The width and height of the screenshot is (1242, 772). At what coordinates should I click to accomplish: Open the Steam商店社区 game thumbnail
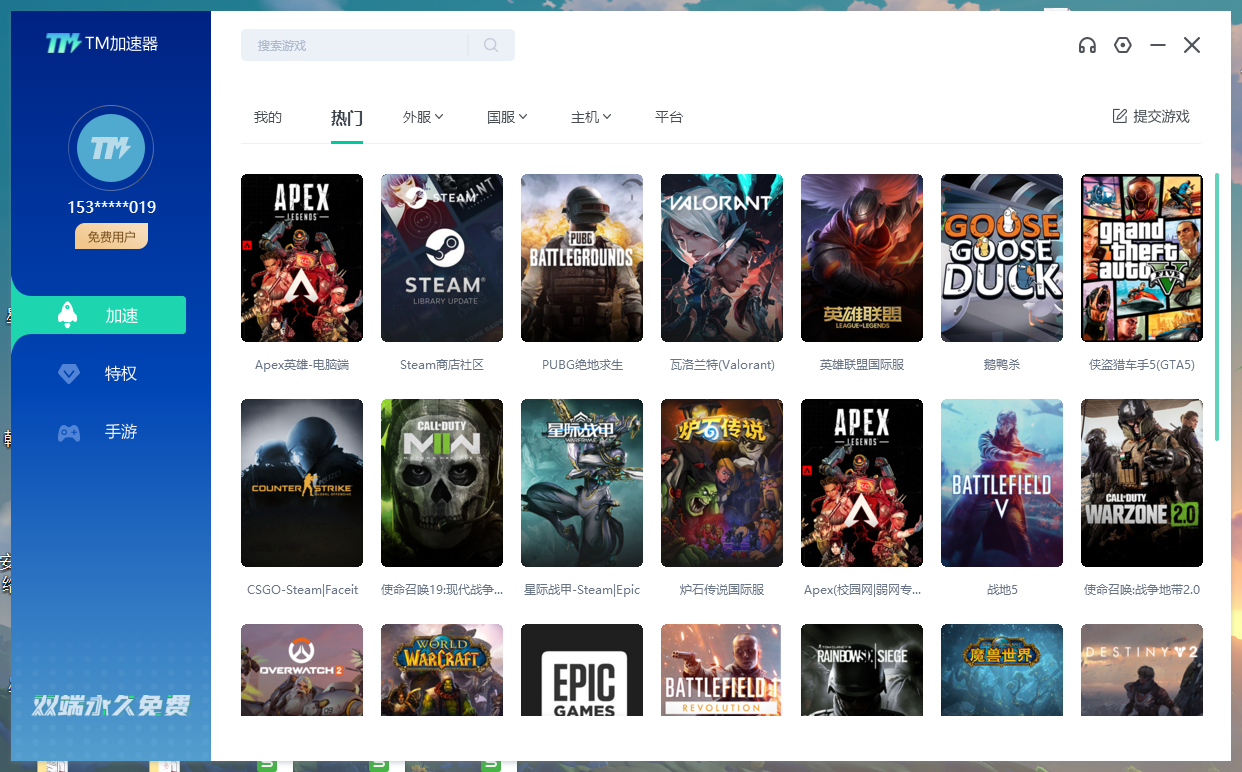pyautogui.click(x=442, y=258)
